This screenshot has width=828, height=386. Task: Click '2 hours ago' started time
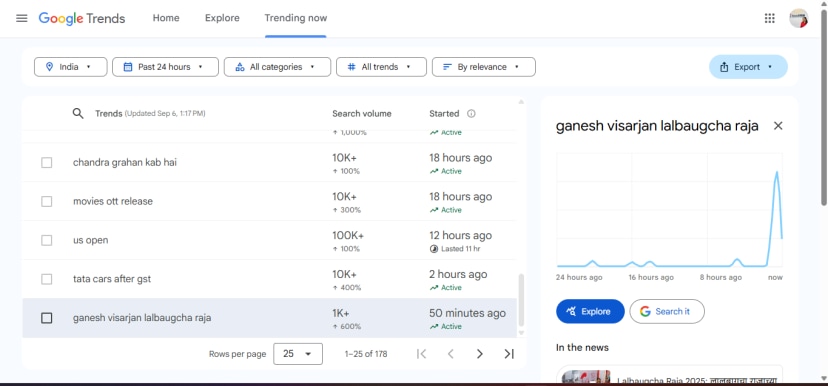click(458, 275)
